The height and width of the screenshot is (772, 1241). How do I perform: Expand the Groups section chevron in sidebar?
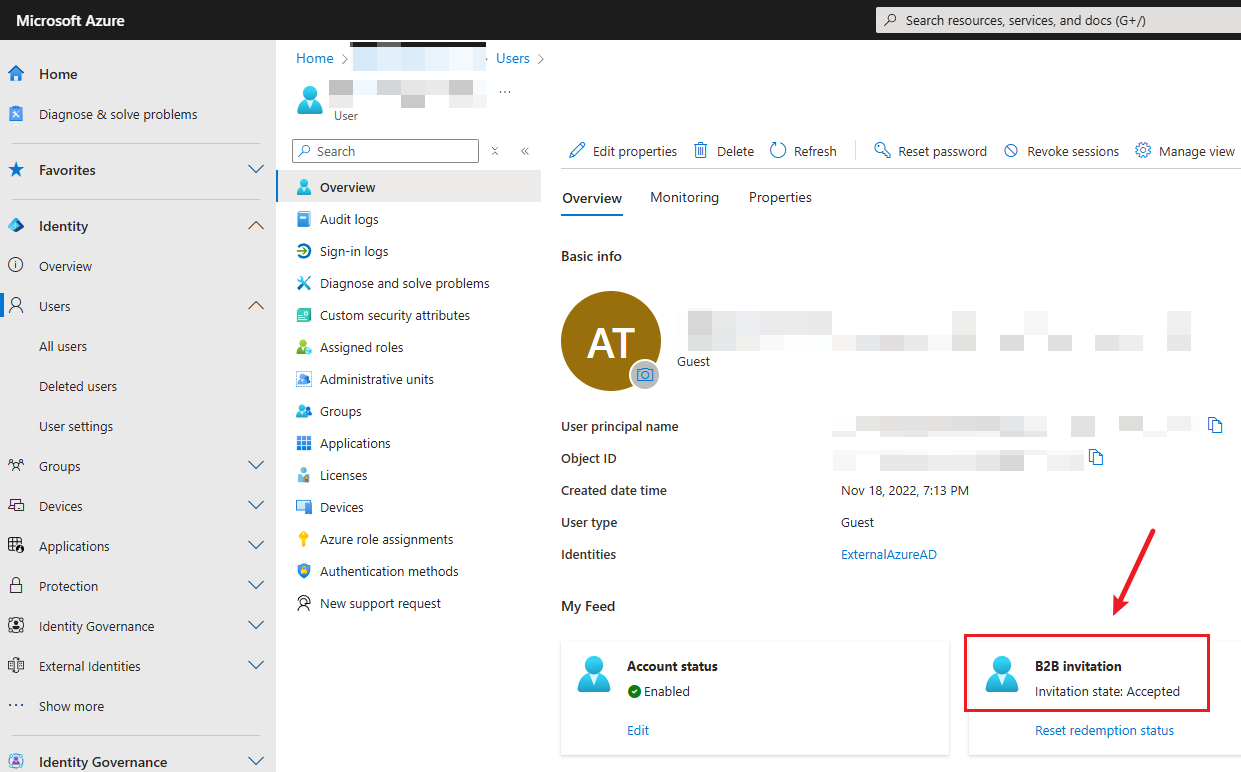click(x=256, y=466)
